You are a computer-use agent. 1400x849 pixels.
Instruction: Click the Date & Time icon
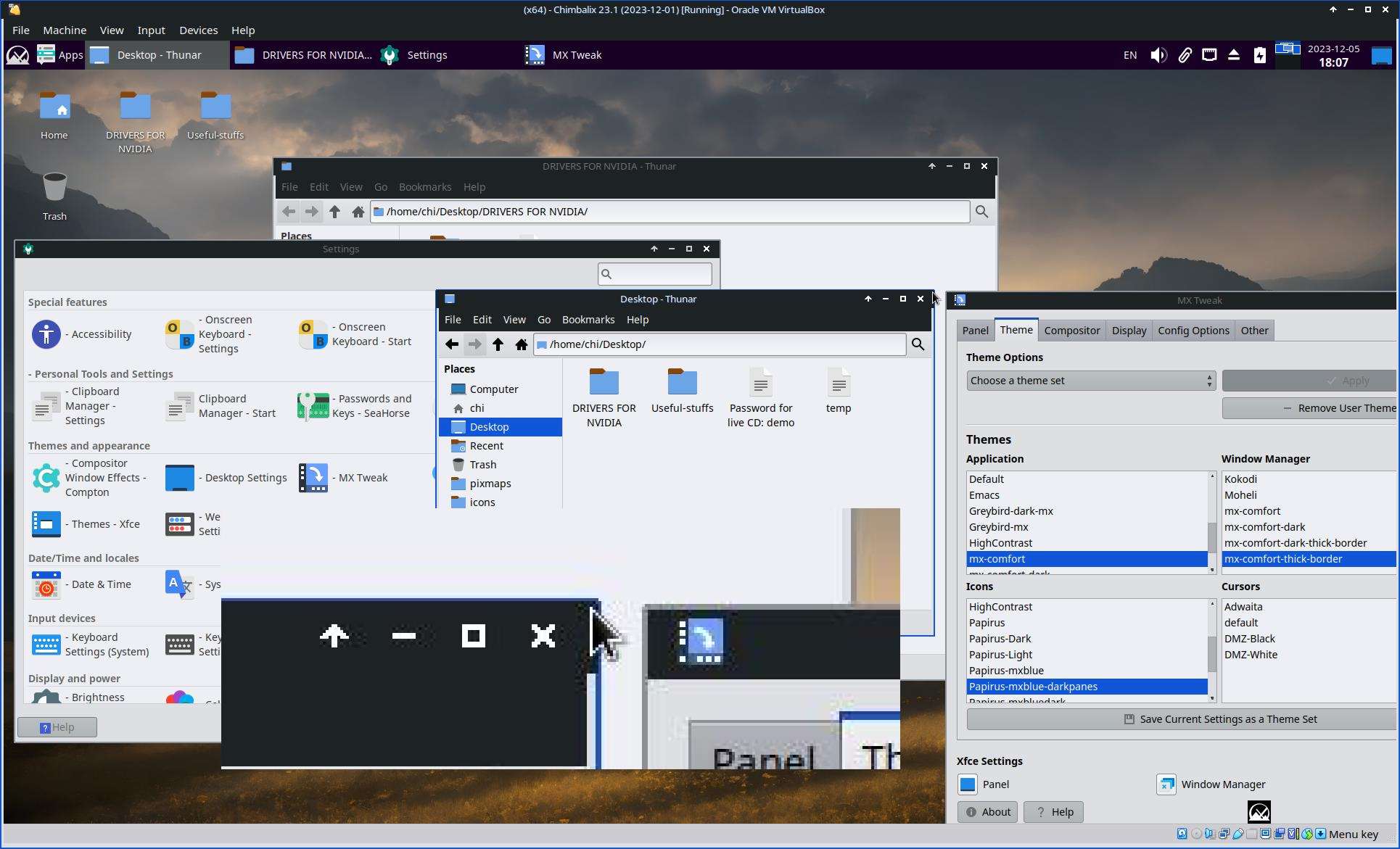click(x=46, y=584)
